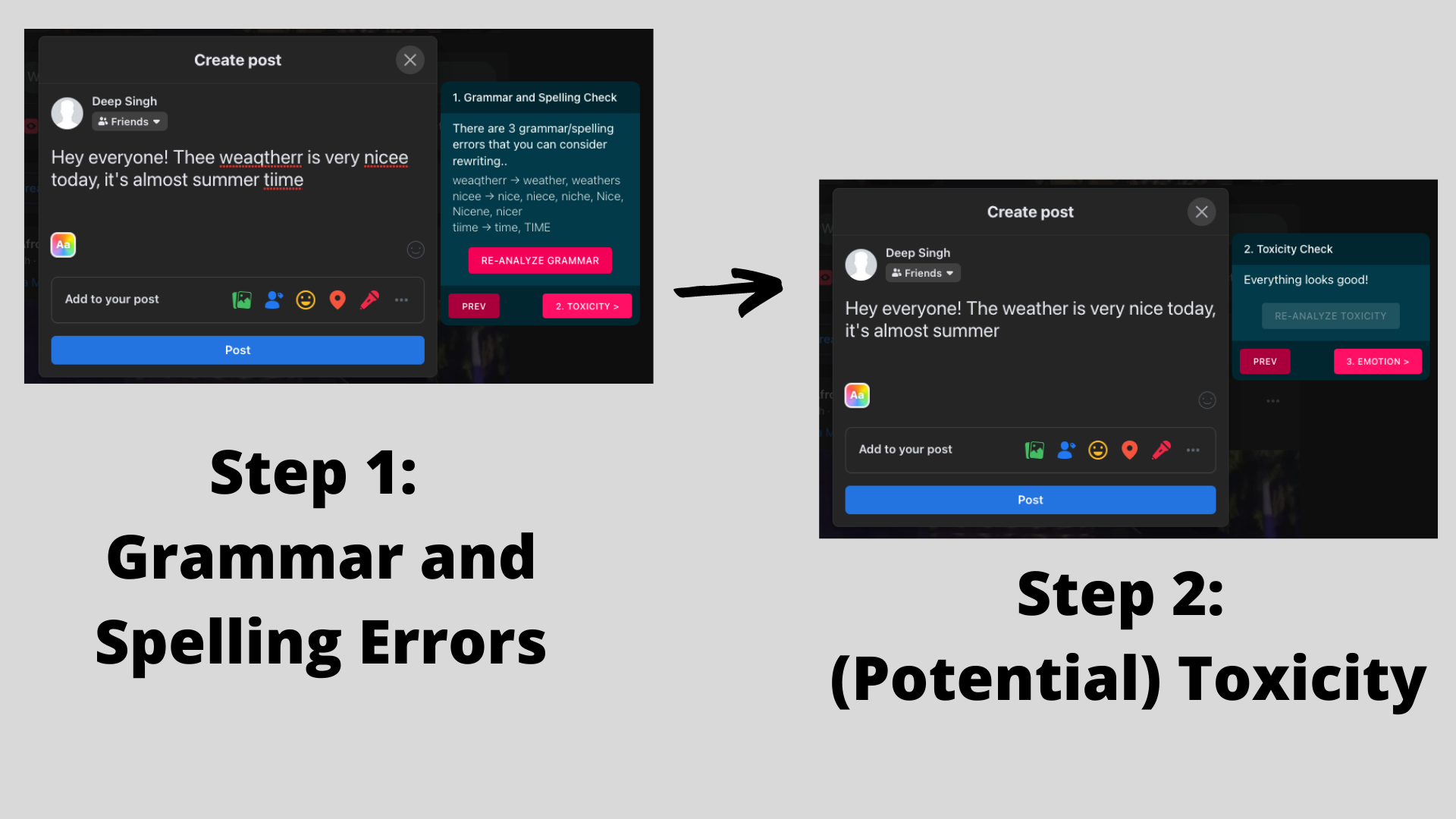Click the 2. TOXICITY navigation button
The image size is (1456, 819).
click(588, 306)
